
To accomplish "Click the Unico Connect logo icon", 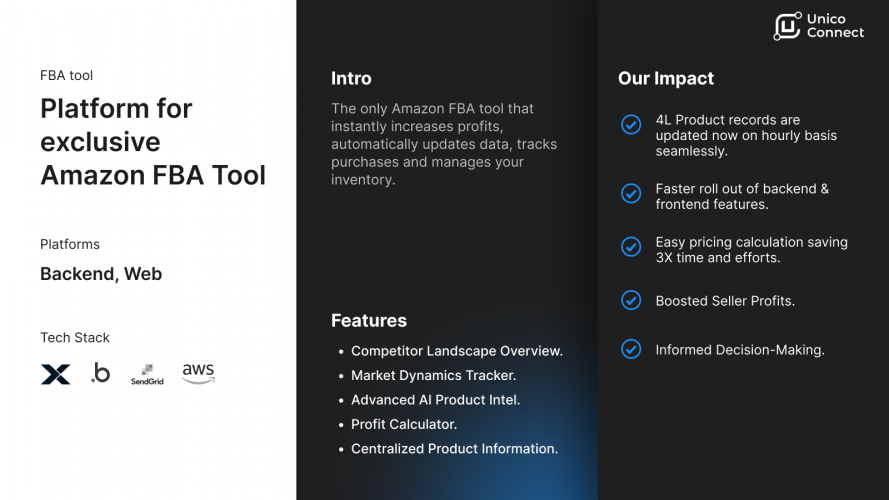I will (788, 26).
